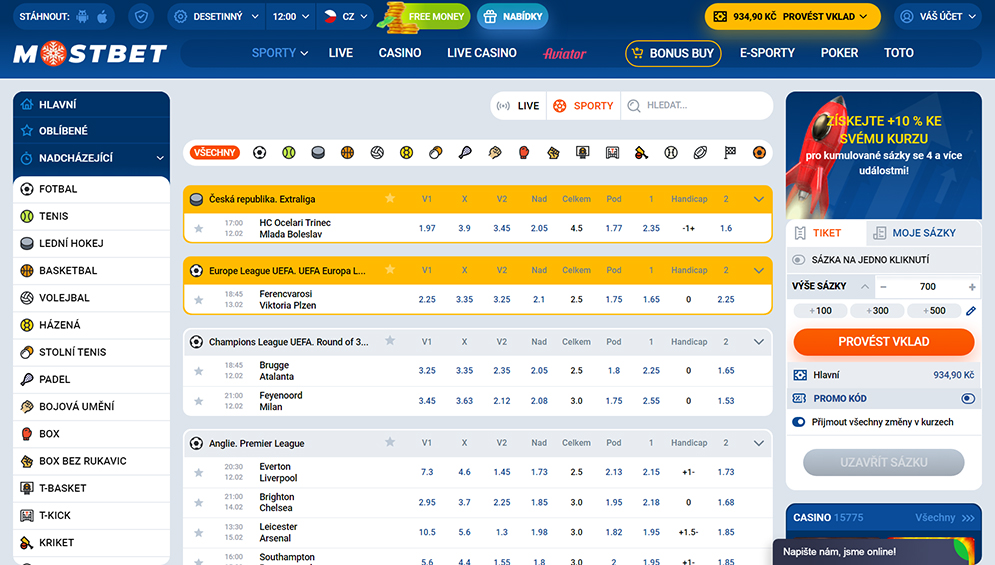Click the shield security icon
The width and height of the screenshot is (995, 565).
tap(142, 17)
